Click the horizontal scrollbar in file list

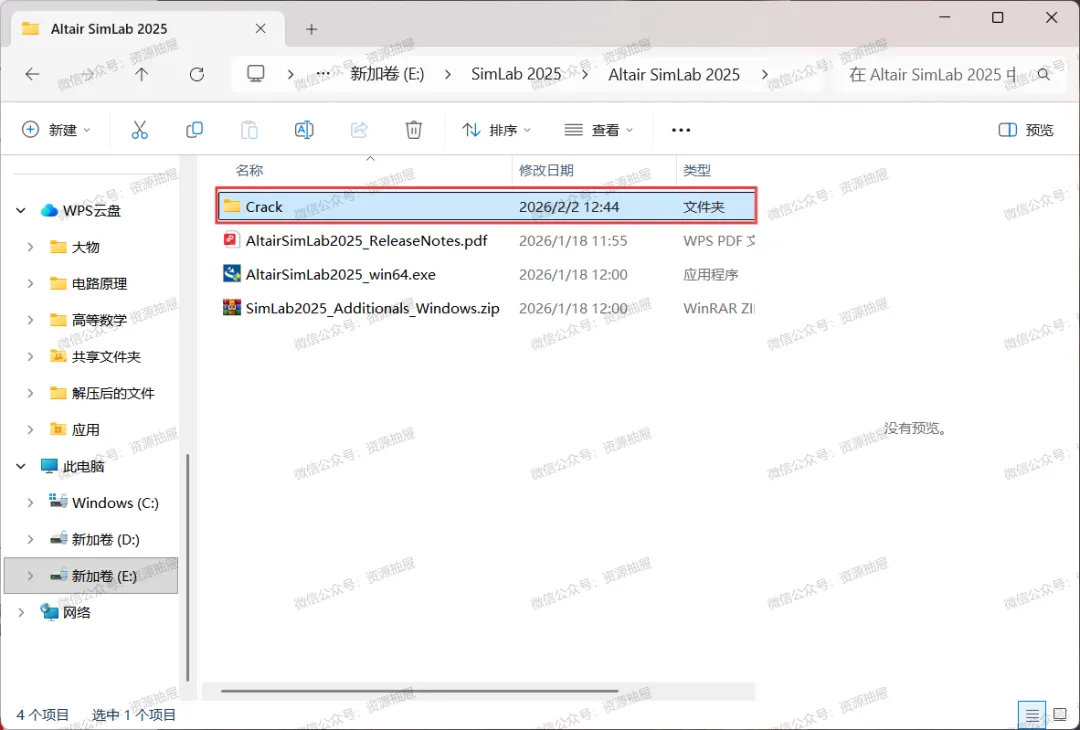[420, 691]
